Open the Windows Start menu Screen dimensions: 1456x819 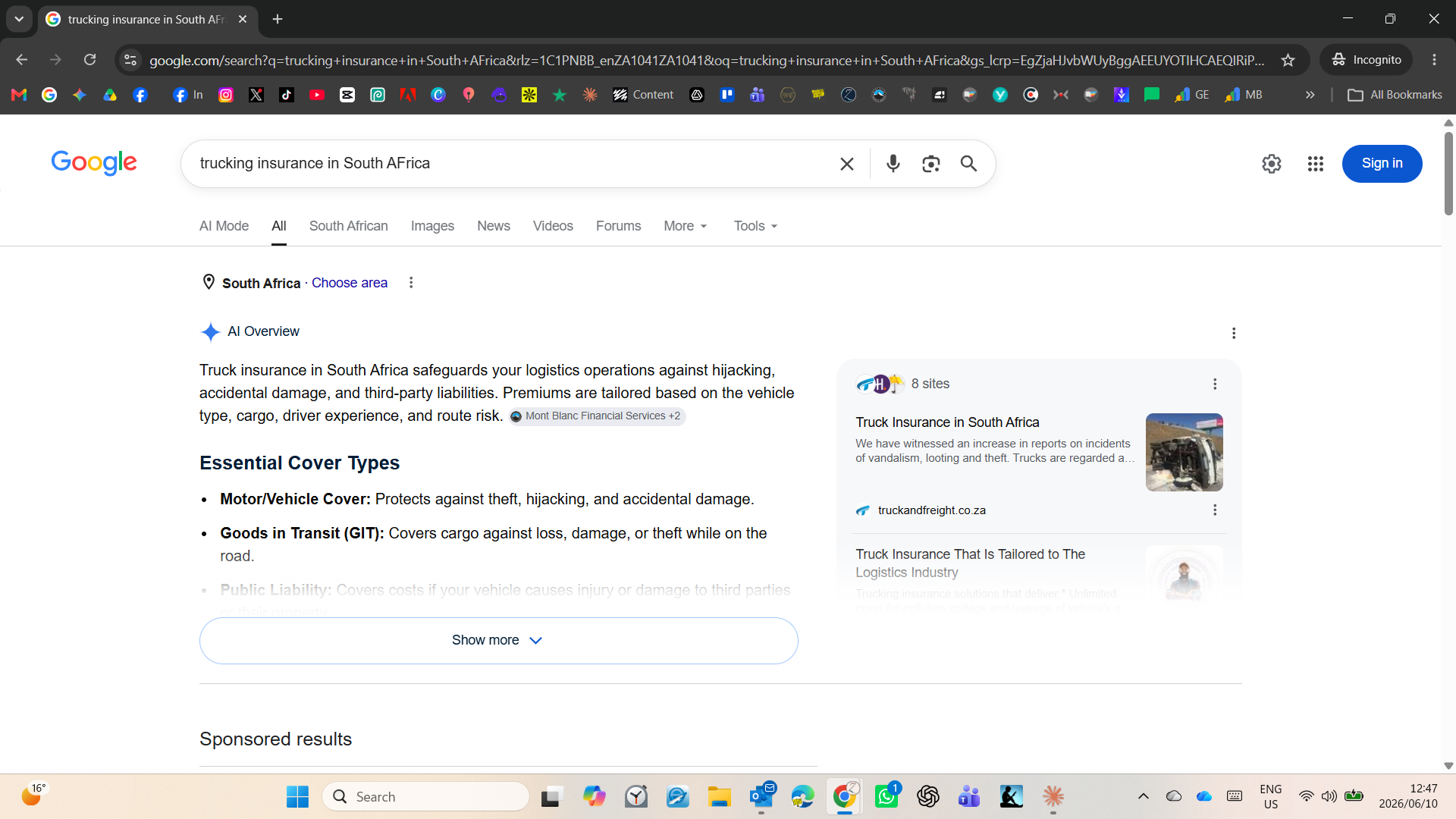(297, 796)
